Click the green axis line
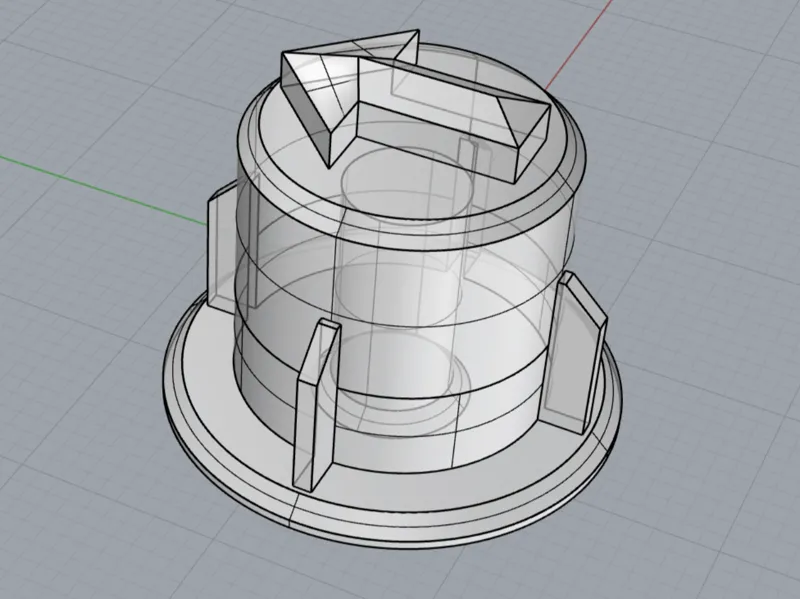This screenshot has height=599, width=800. click(x=102, y=189)
